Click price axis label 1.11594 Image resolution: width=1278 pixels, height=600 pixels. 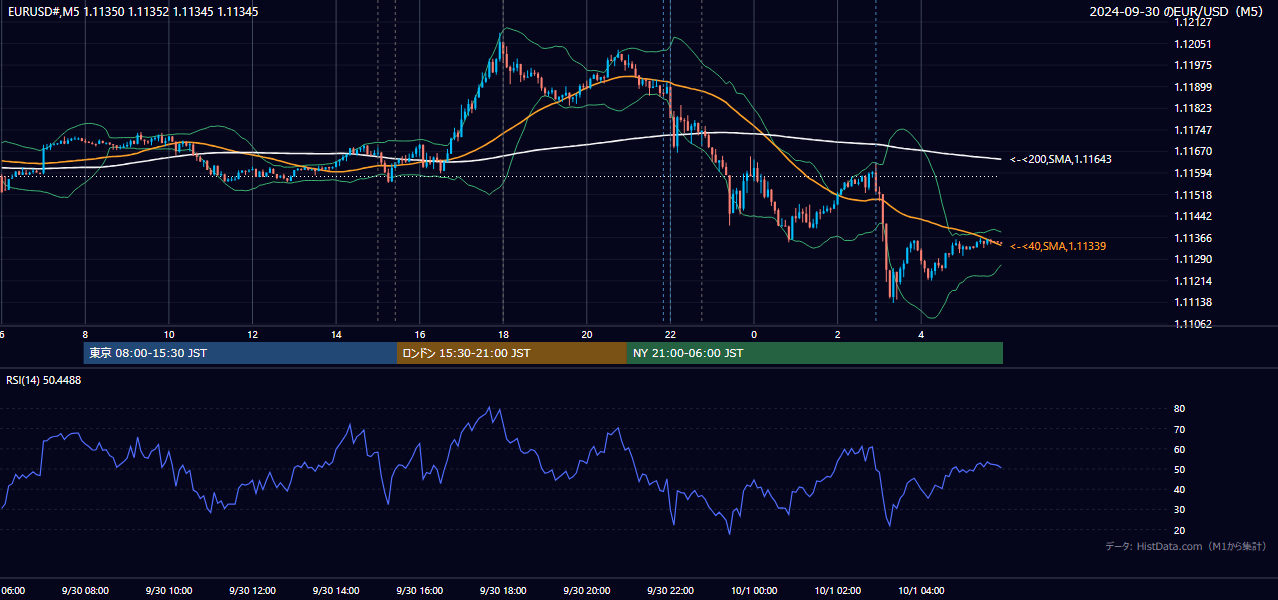coord(1193,173)
